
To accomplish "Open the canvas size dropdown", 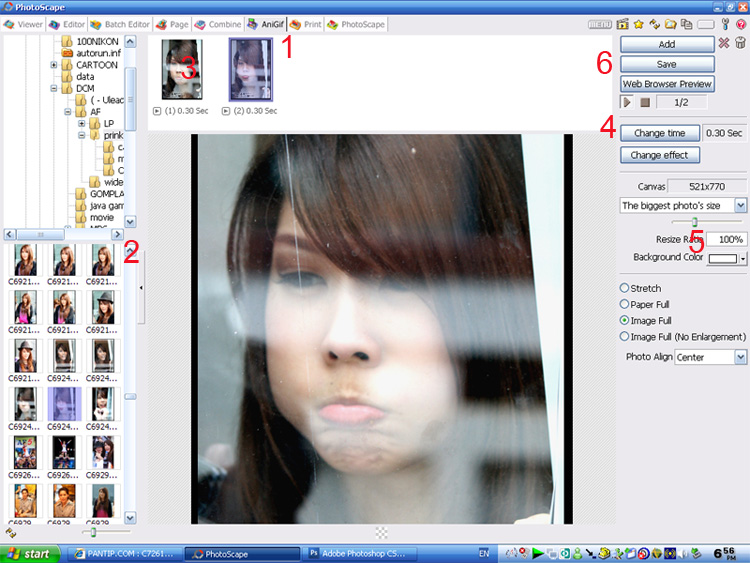I will pos(740,206).
